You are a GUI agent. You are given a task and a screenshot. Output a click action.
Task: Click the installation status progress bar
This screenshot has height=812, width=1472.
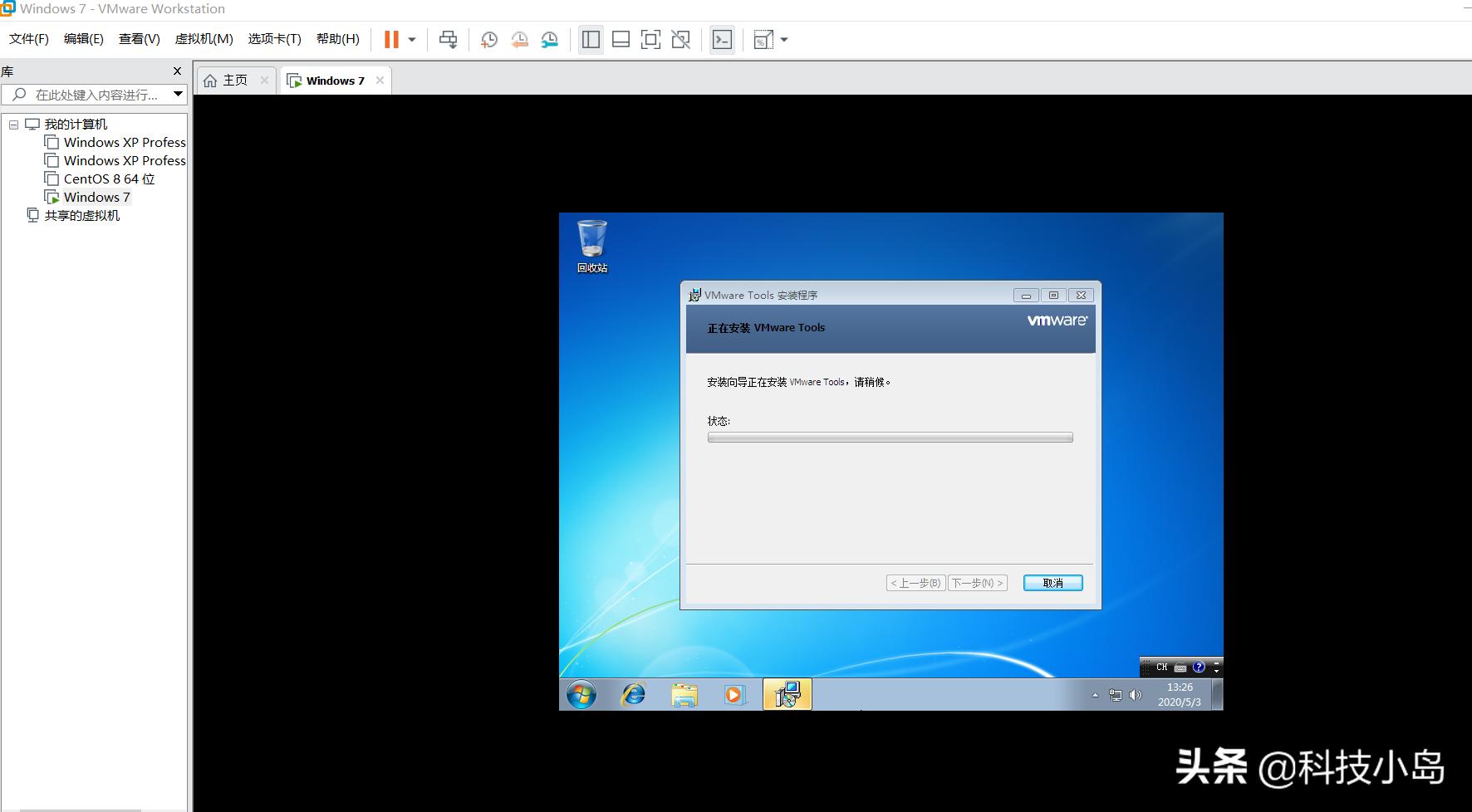890,438
